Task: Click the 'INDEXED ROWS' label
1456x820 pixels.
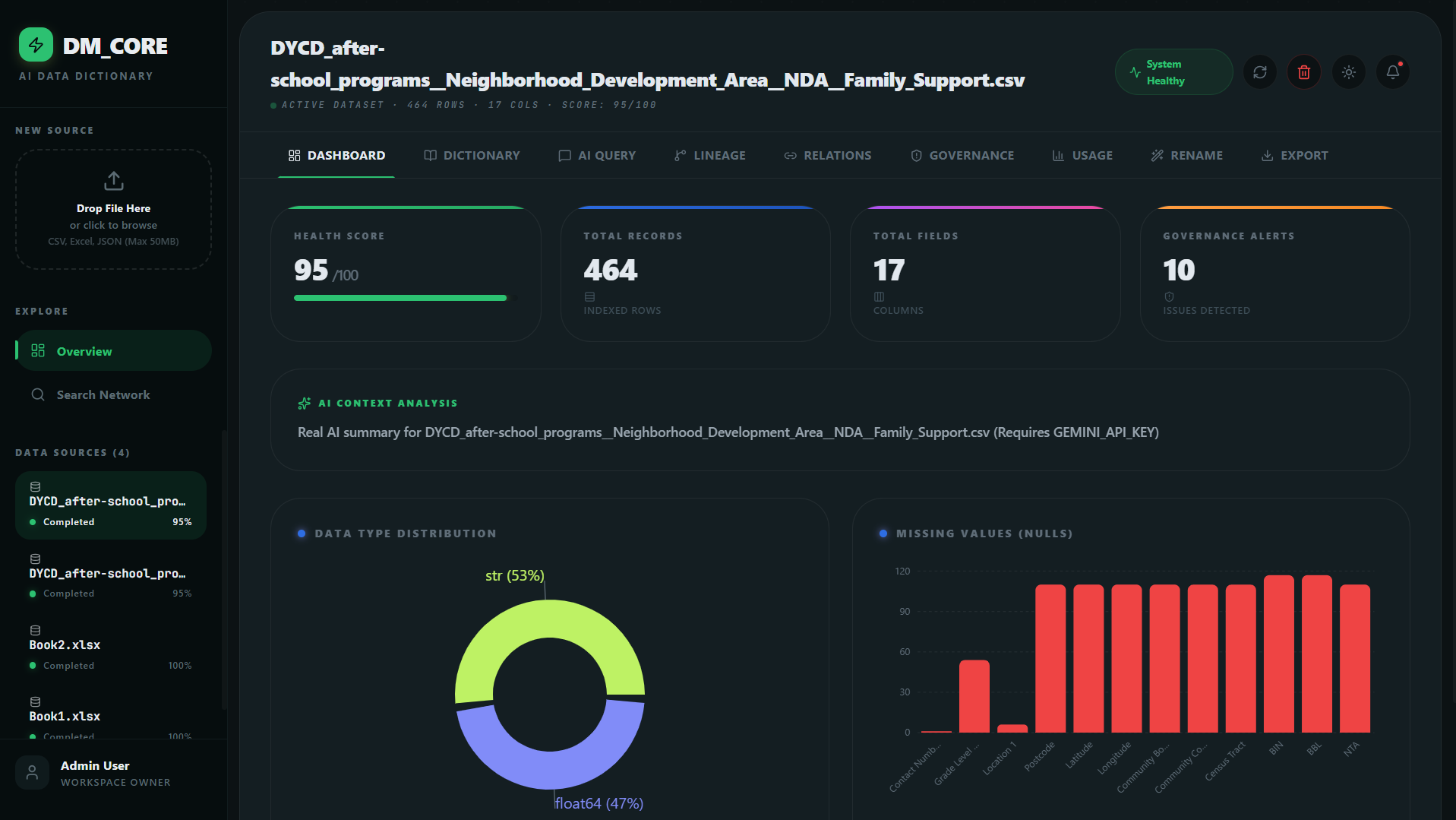Action: [622, 311]
